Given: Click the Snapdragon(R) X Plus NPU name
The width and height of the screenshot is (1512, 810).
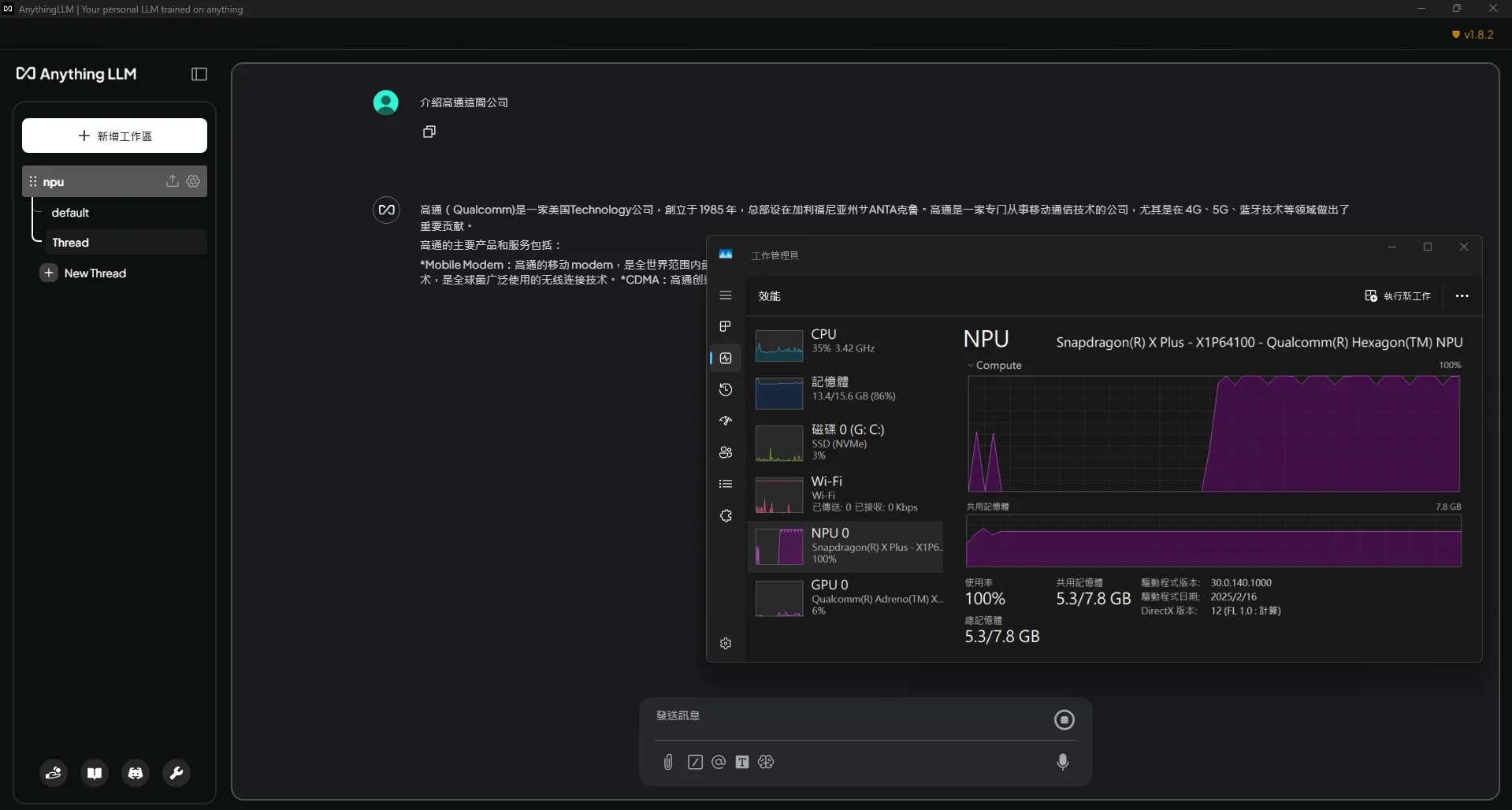Looking at the screenshot, I should [1259, 342].
